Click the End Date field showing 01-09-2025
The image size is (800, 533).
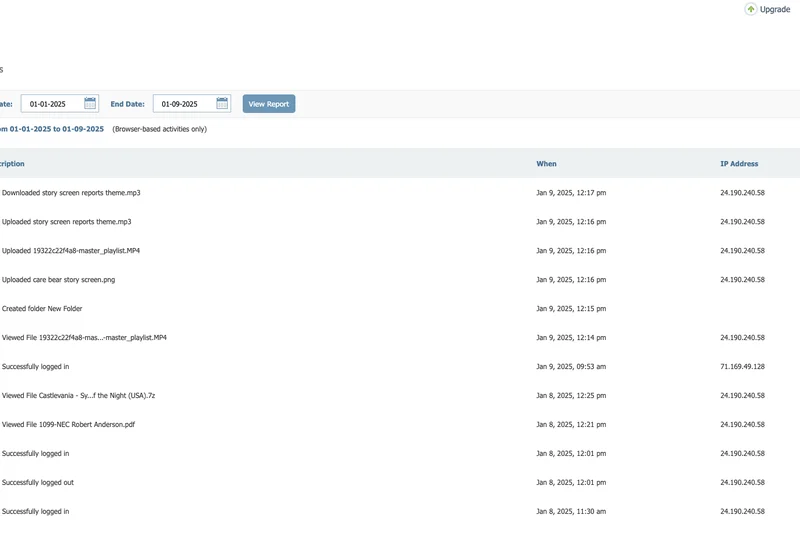click(181, 104)
